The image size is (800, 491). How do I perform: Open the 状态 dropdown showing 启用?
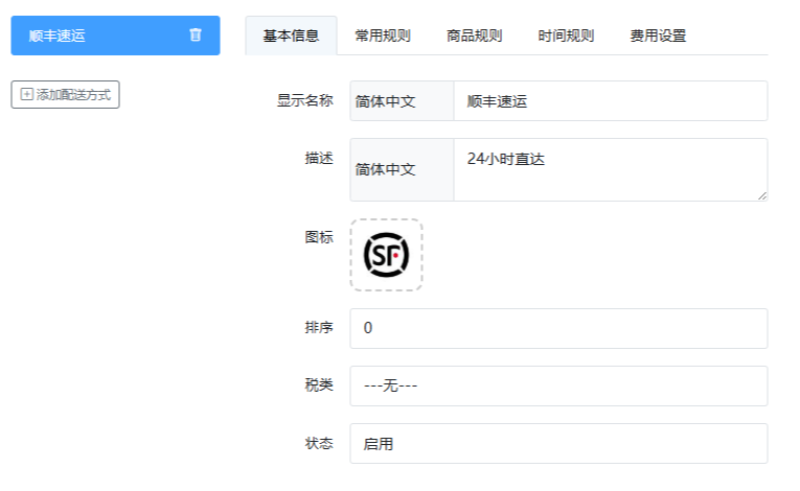click(x=559, y=444)
